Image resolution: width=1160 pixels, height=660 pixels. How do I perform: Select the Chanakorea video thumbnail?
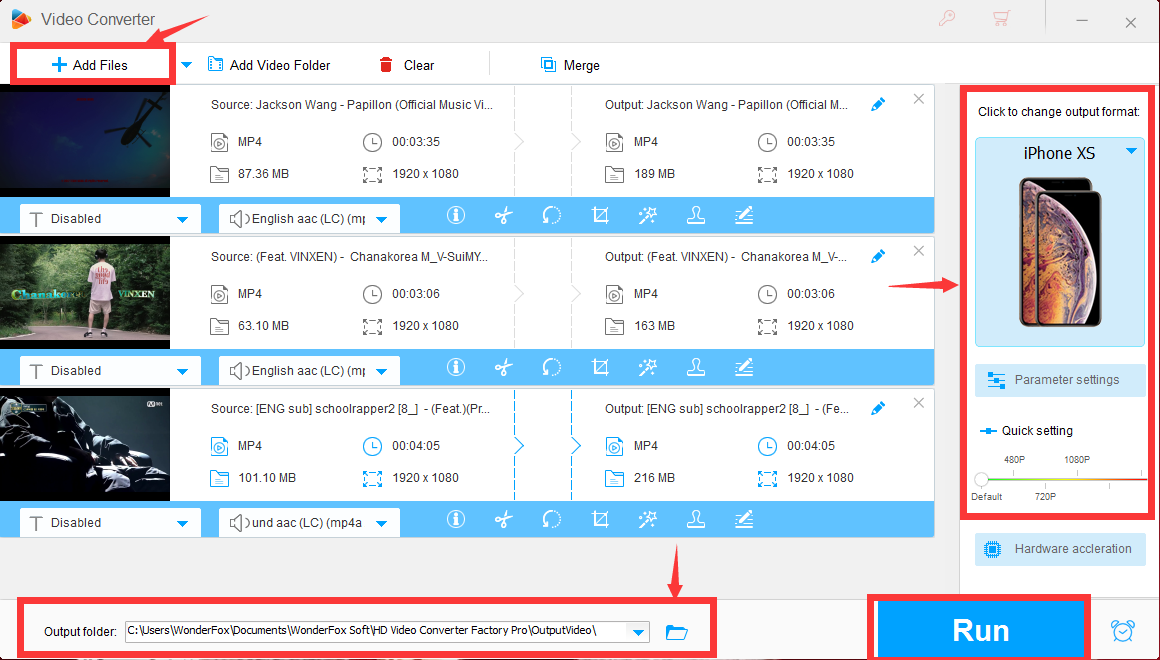tap(85, 293)
